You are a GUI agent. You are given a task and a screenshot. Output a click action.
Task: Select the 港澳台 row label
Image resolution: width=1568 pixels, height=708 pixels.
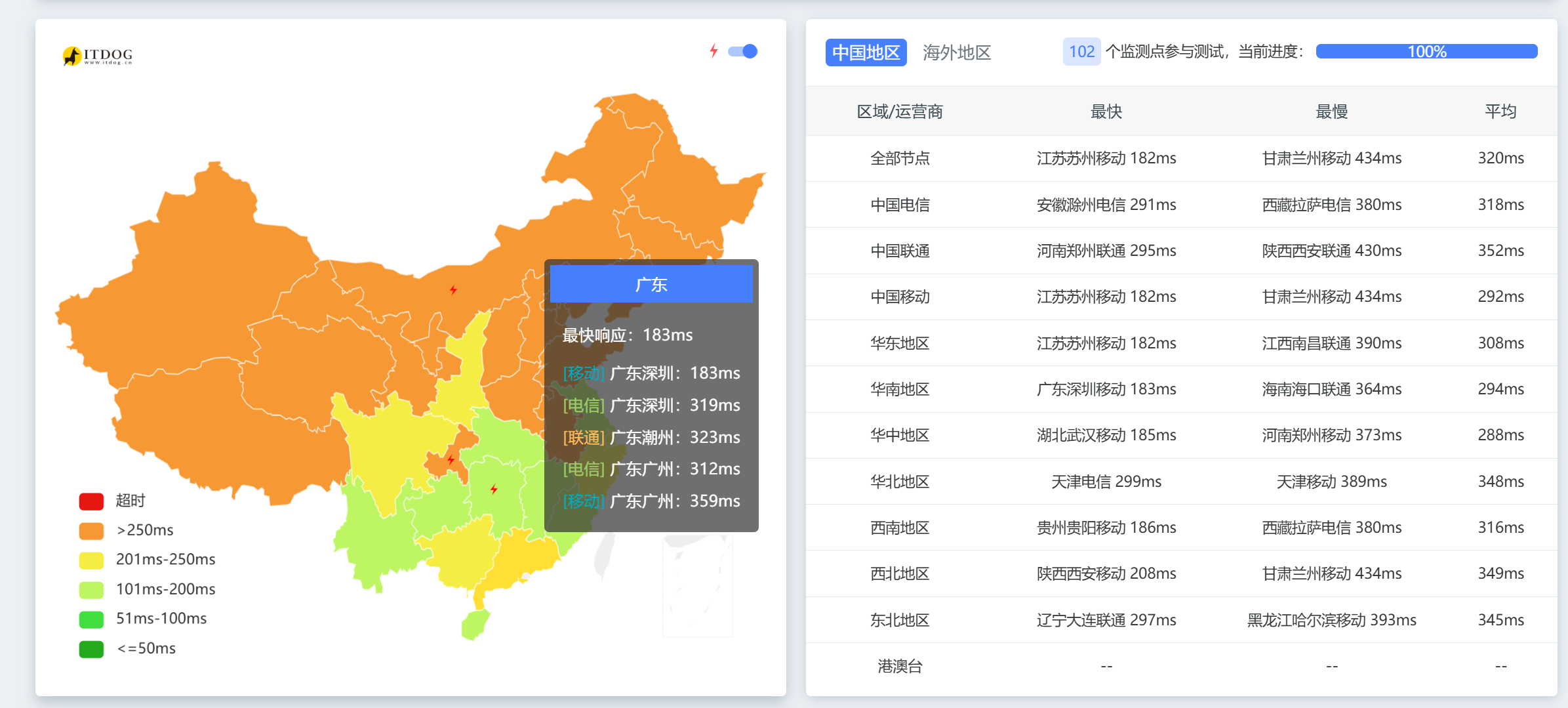coord(900,667)
